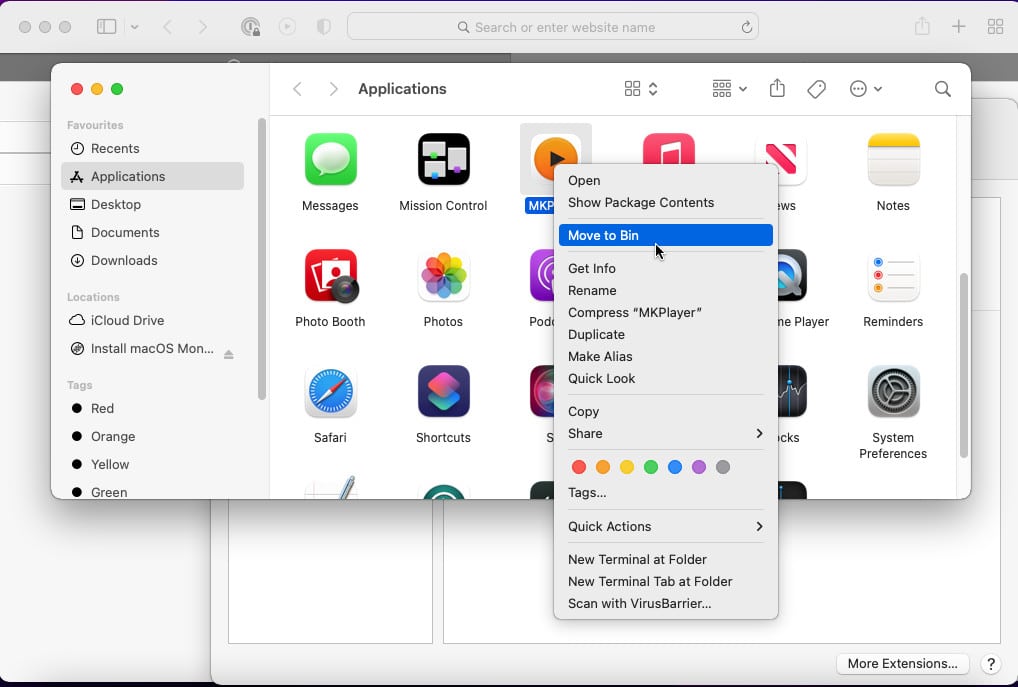The width and height of the screenshot is (1018, 687).
Task: Select the Music app icon
Action: (669, 149)
